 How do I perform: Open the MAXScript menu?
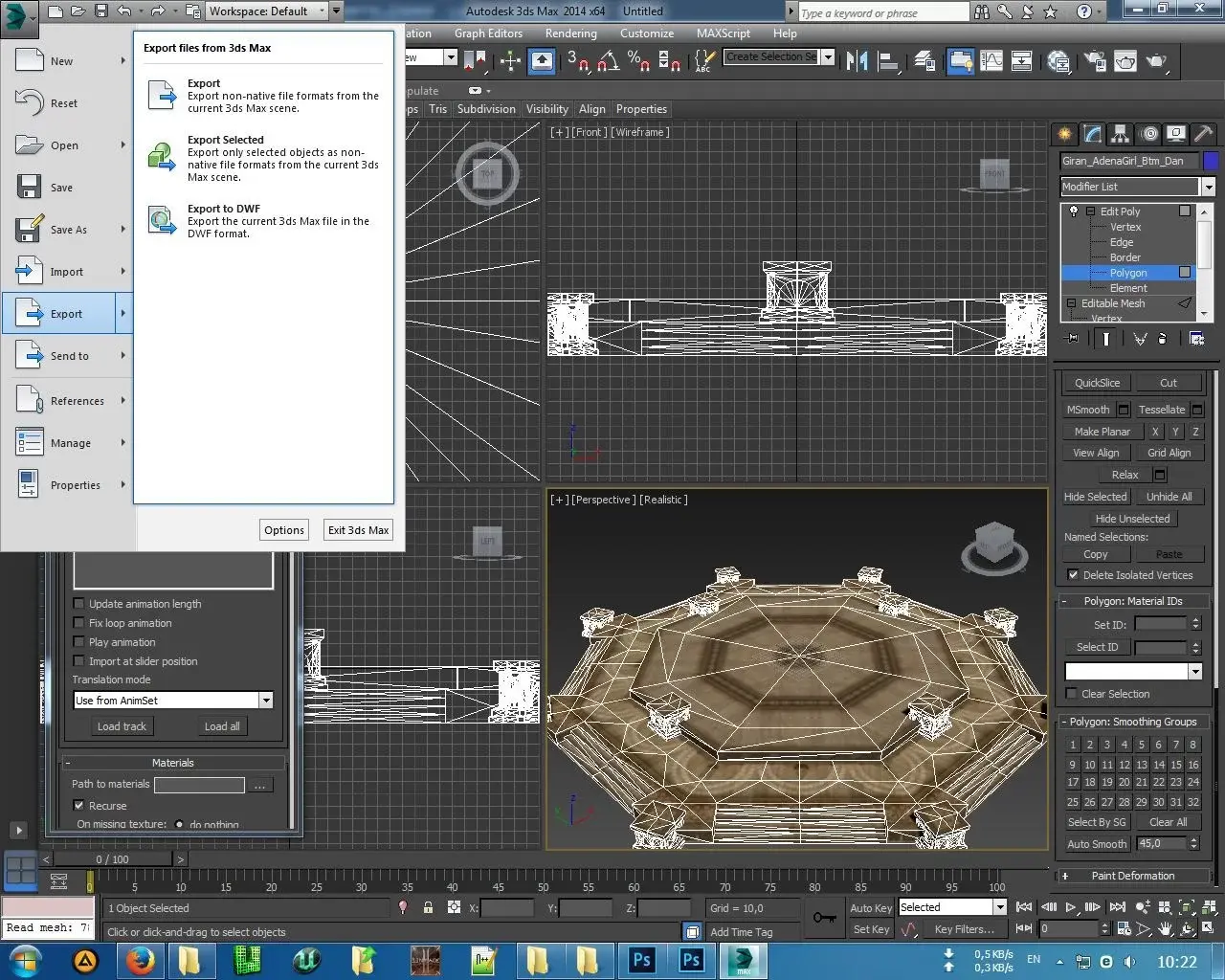(724, 33)
